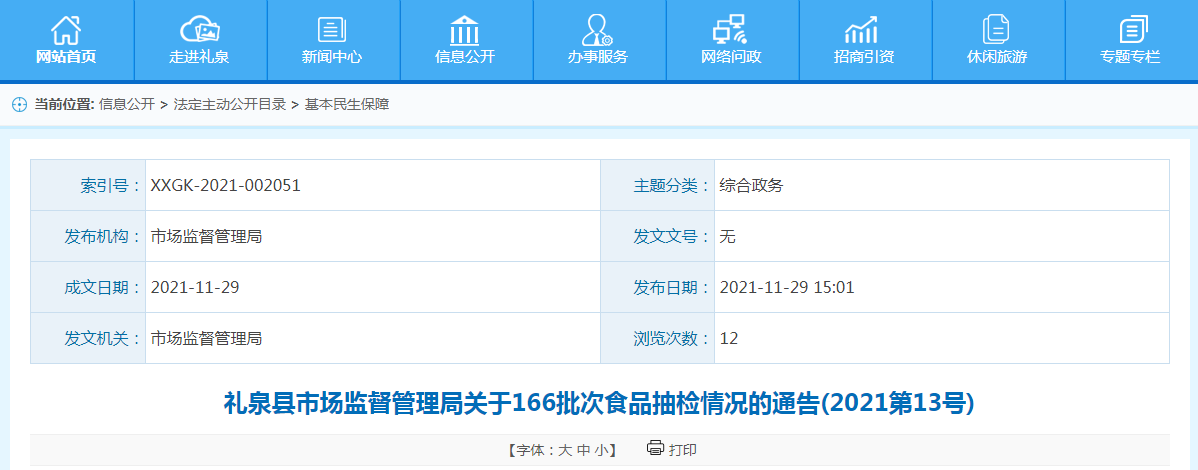This screenshot has width=1198, height=470.
Task: Click the 成文日期 value 2021-11-29
Action: (x=196, y=287)
